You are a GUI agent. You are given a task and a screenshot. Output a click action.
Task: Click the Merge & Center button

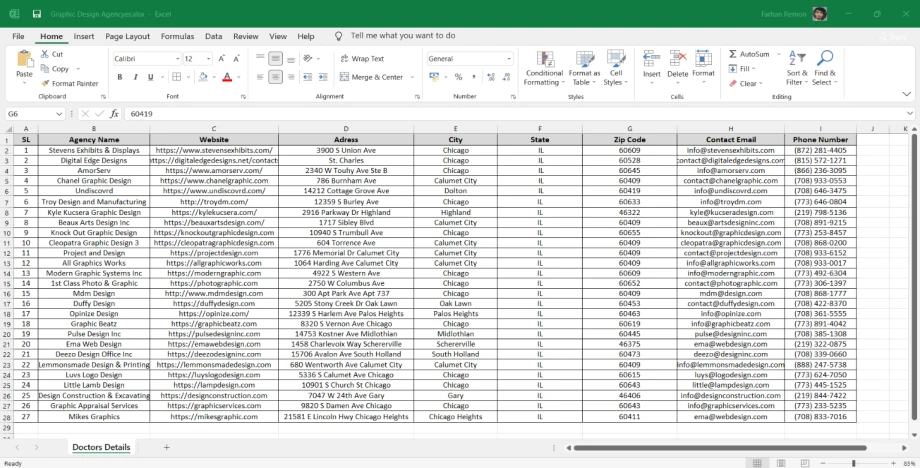(371, 77)
